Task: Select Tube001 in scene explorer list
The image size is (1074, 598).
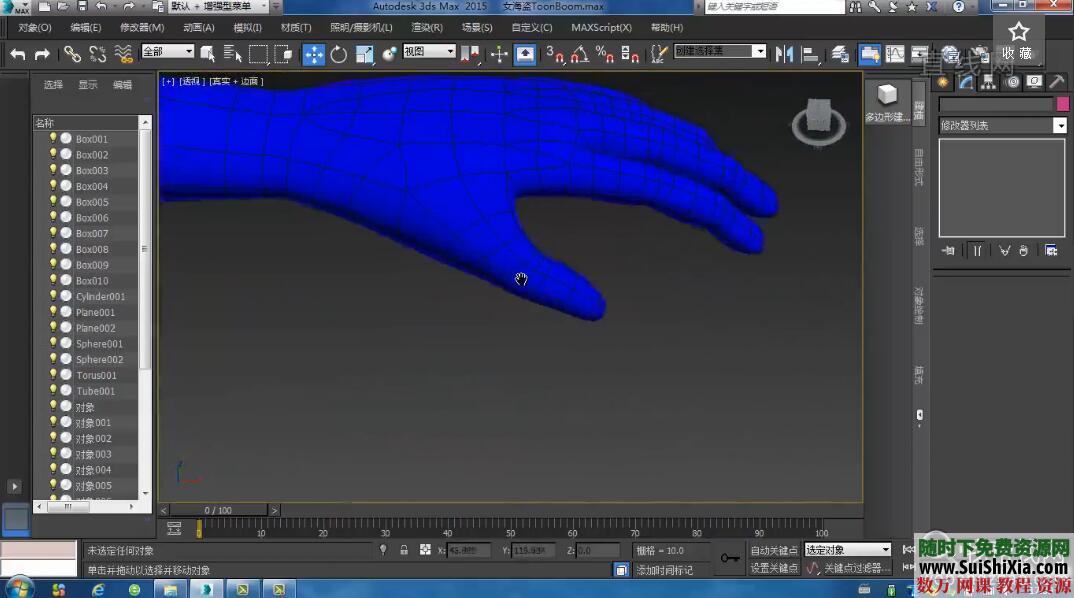Action: 95,391
